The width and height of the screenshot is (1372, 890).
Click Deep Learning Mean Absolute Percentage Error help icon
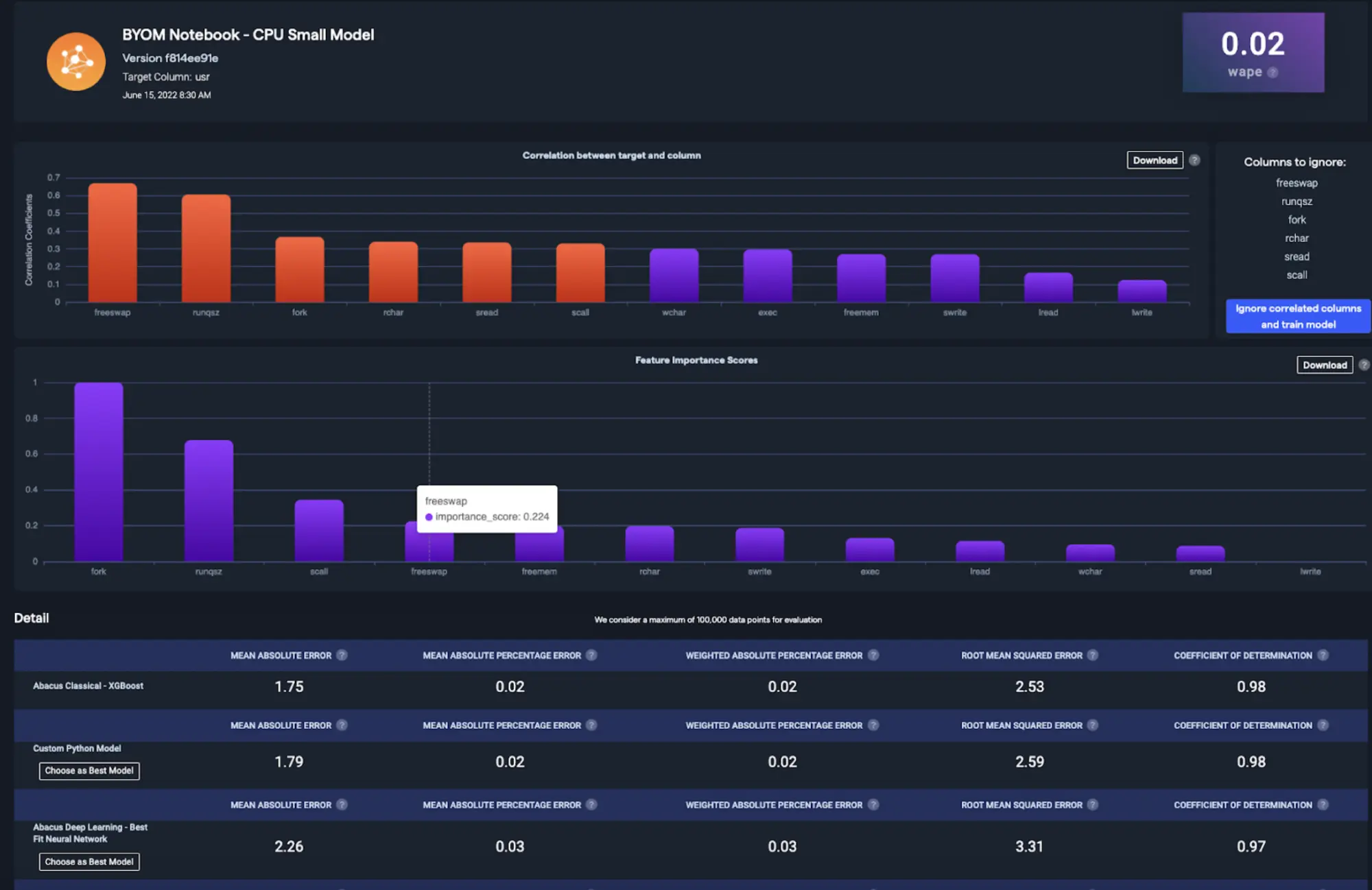[591, 804]
